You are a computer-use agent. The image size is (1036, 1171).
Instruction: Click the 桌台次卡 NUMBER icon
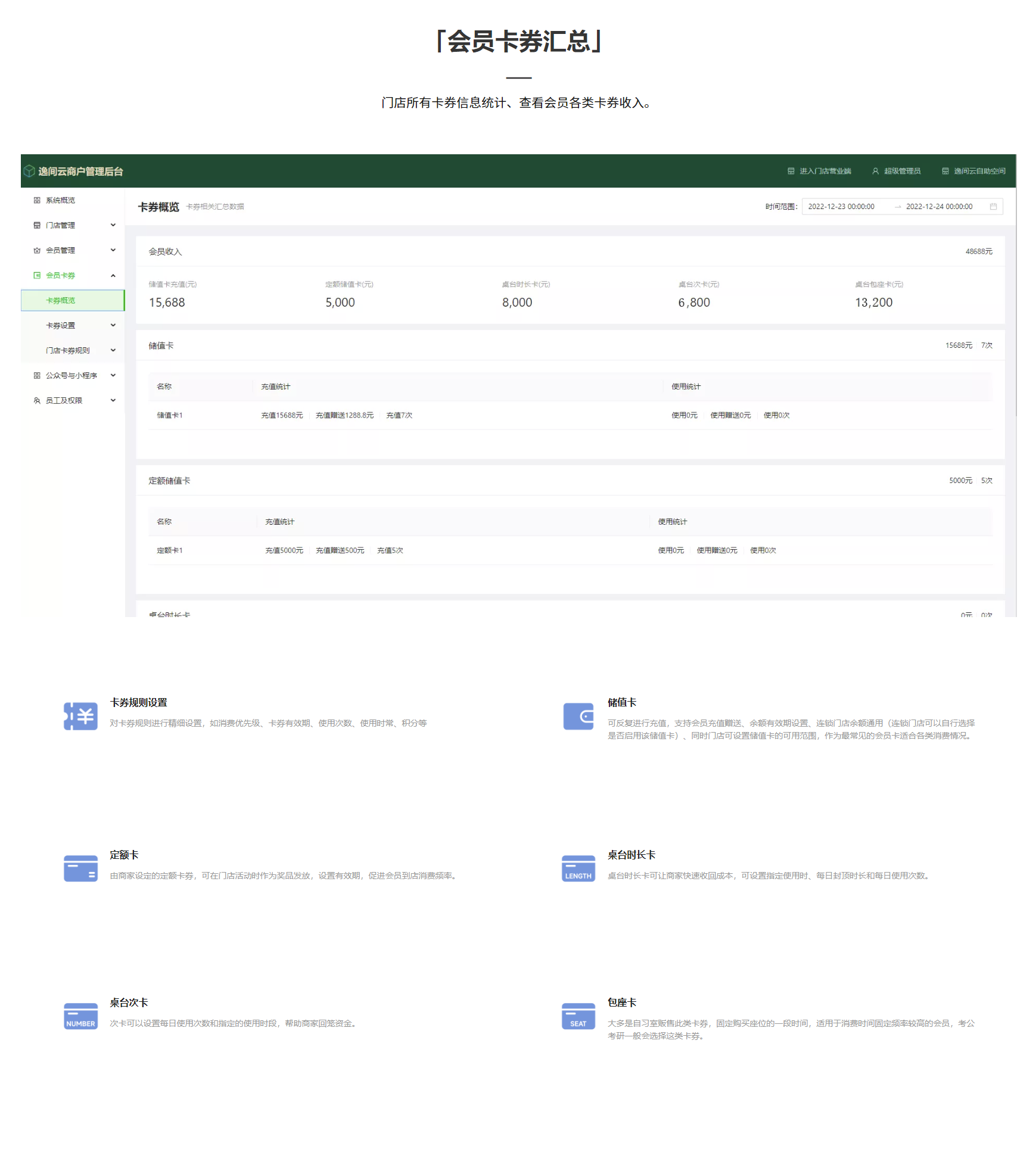[x=80, y=1016]
